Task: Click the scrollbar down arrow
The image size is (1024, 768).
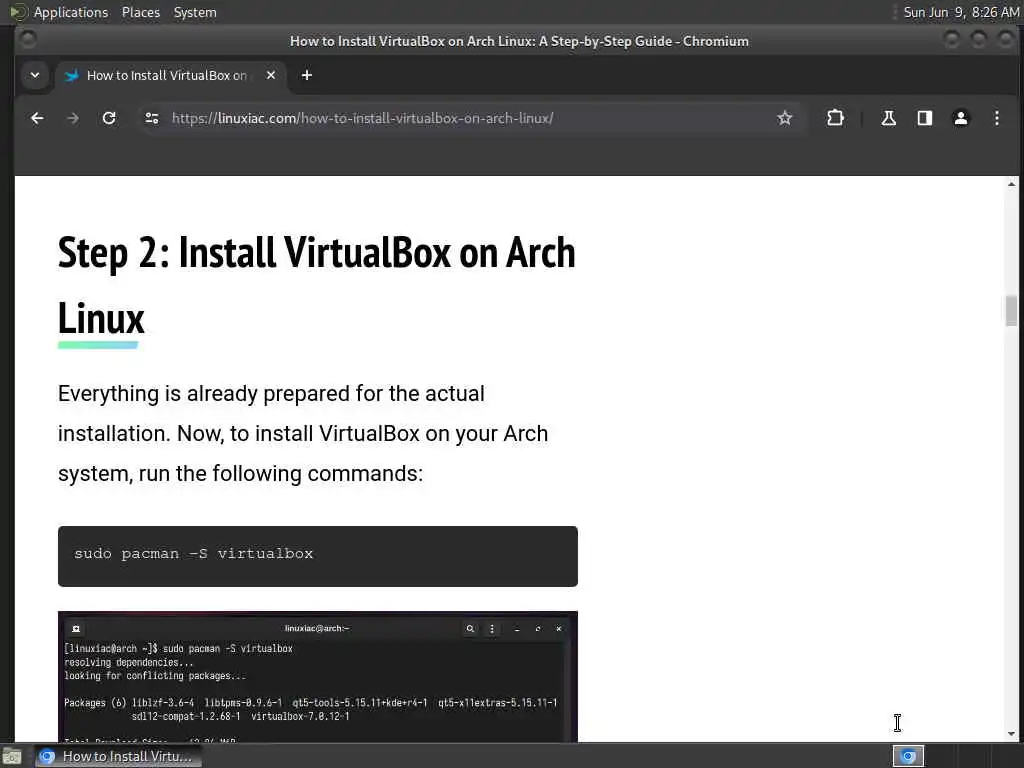Action: point(1012,734)
